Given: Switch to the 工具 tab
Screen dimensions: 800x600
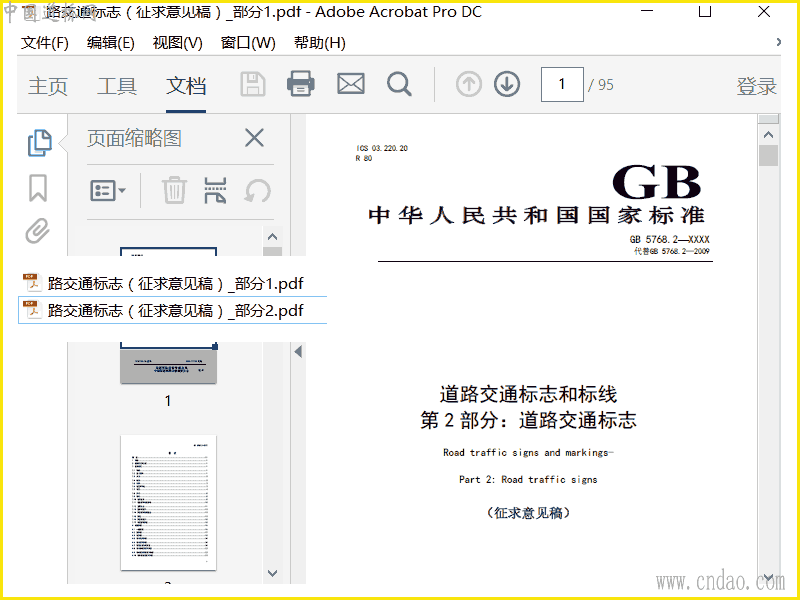Looking at the screenshot, I should 117,86.
